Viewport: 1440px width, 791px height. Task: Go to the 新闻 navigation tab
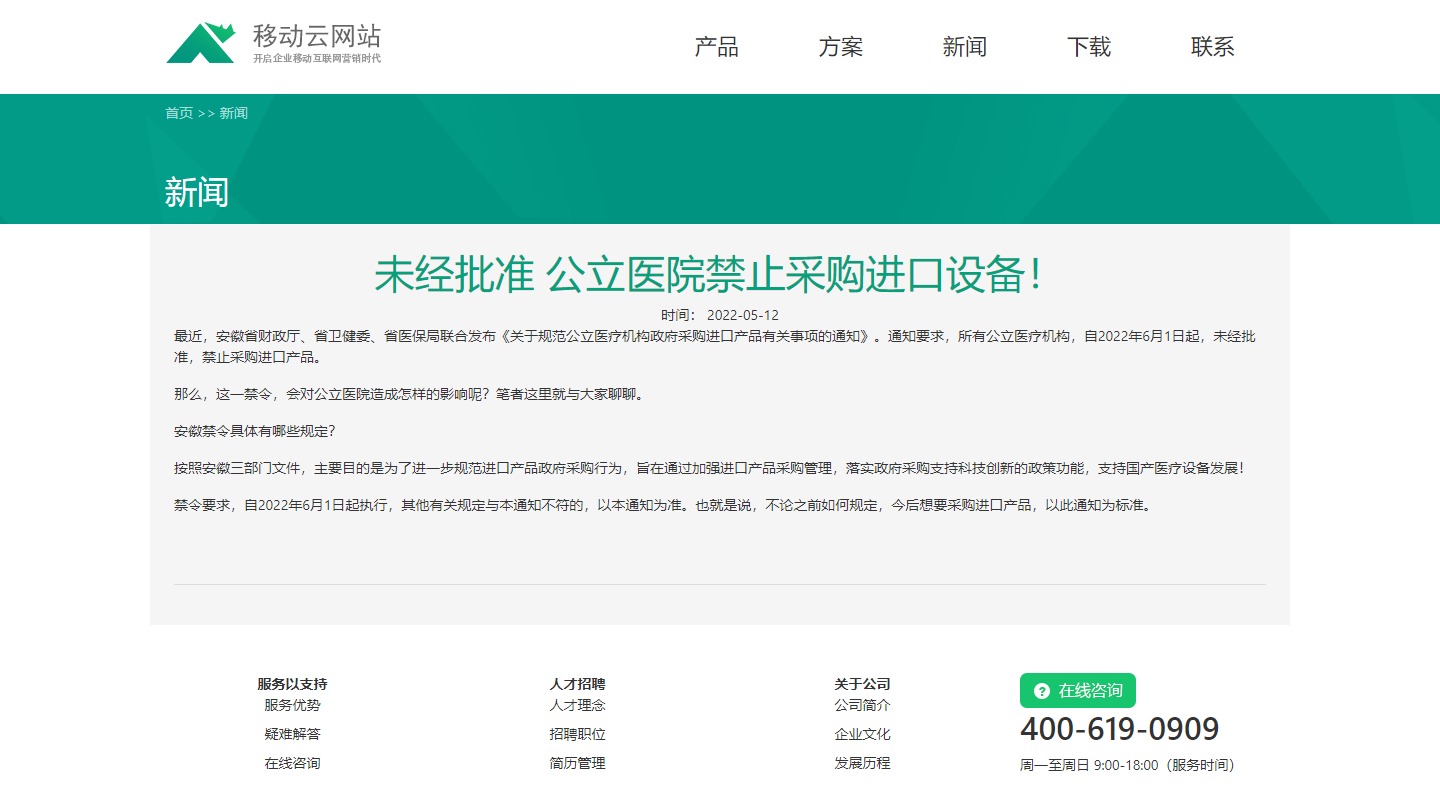click(x=964, y=47)
